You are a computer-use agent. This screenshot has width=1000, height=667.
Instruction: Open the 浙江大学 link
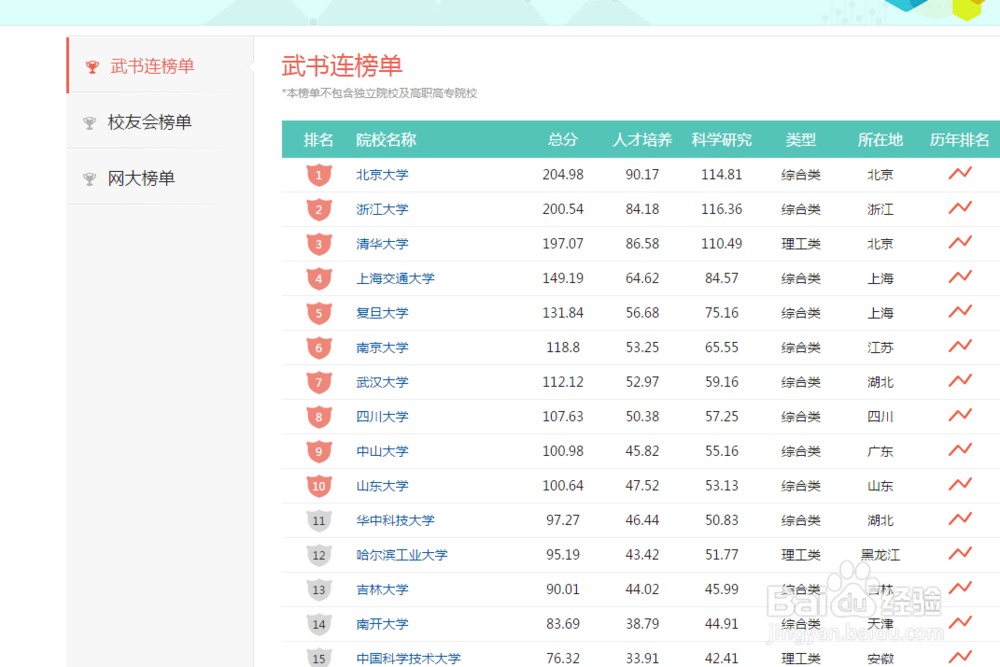pos(382,209)
